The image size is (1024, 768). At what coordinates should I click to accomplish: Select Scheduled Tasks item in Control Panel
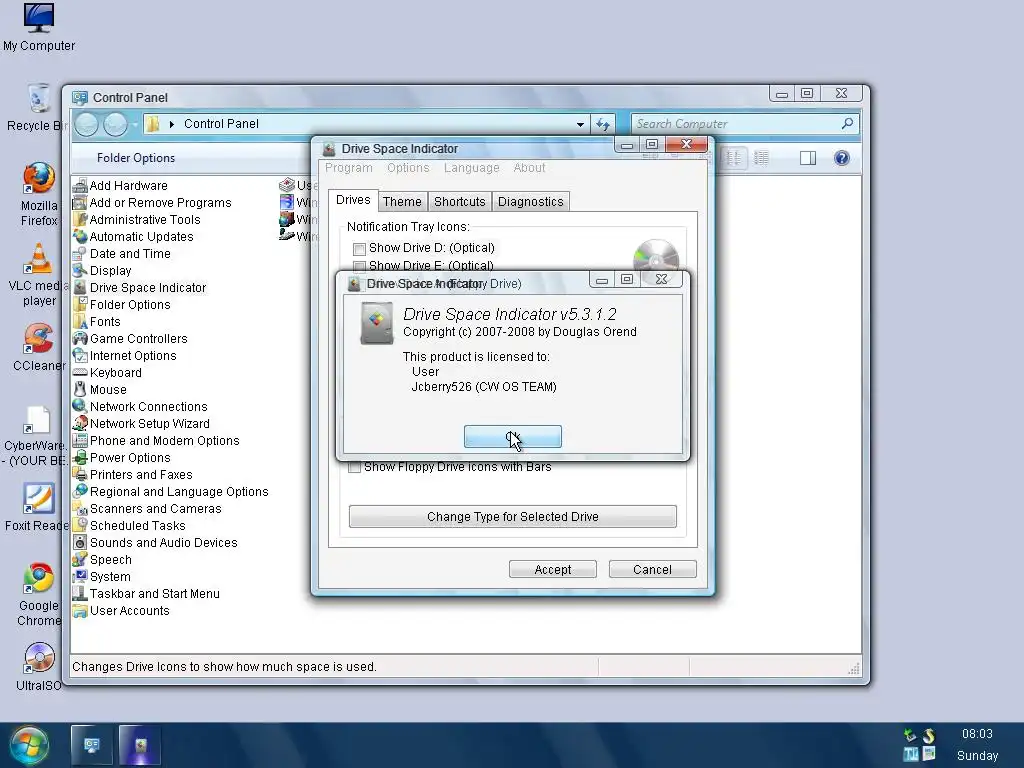point(129,525)
